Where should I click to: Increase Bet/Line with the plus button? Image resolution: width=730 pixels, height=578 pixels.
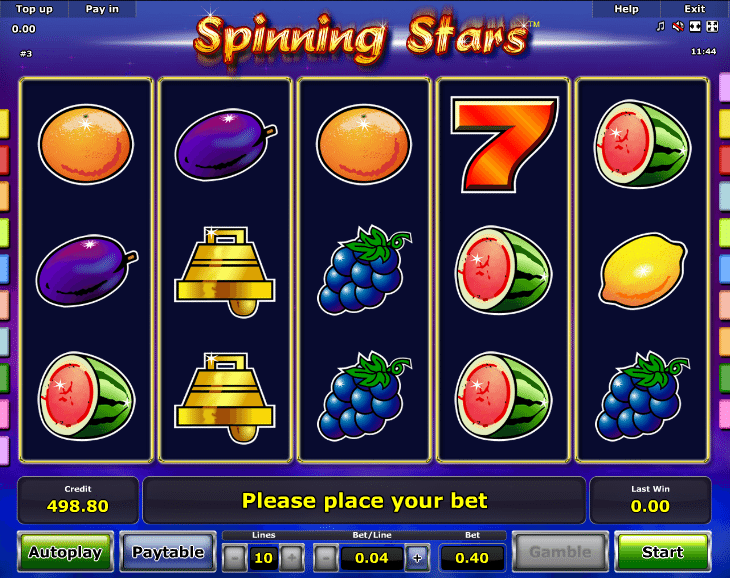(417, 557)
